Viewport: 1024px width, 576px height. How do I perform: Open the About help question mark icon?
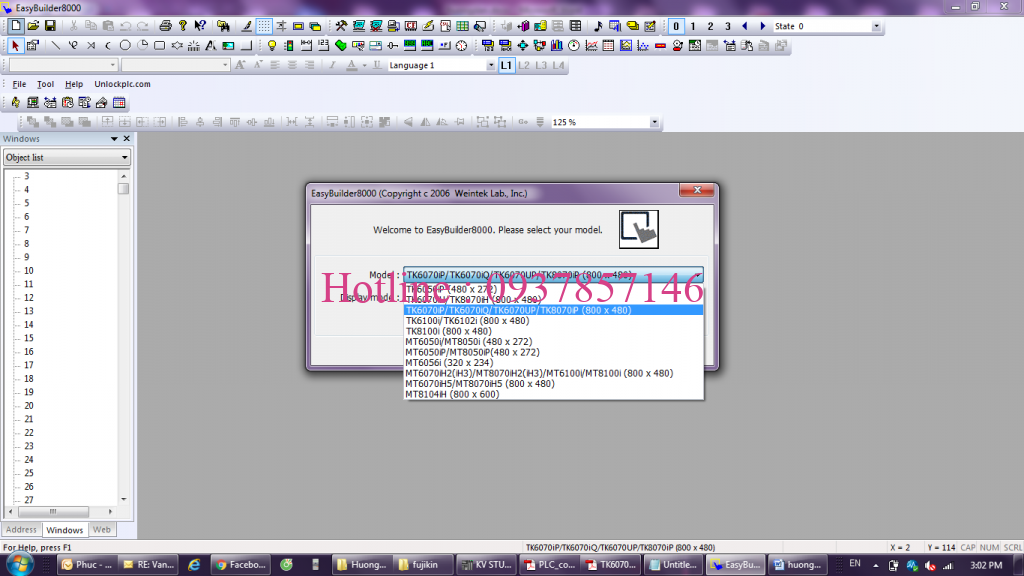coord(183,26)
